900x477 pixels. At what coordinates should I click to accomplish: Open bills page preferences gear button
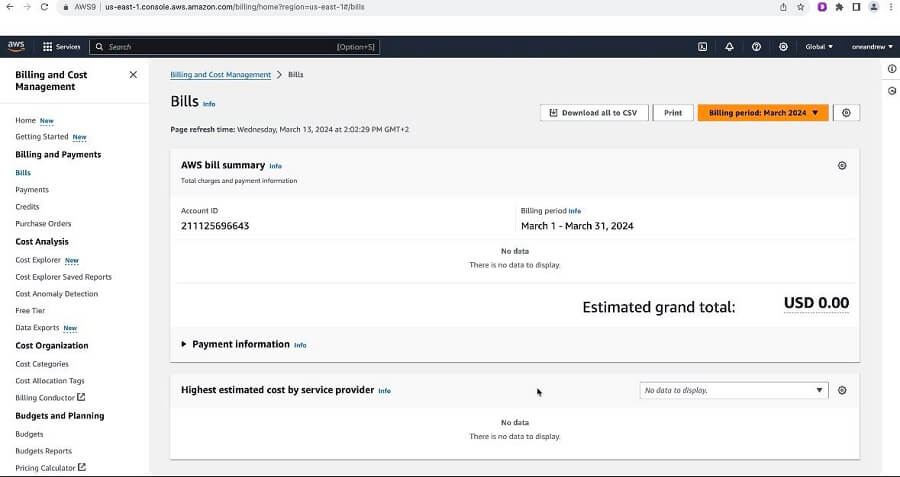pyautogui.click(x=846, y=113)
